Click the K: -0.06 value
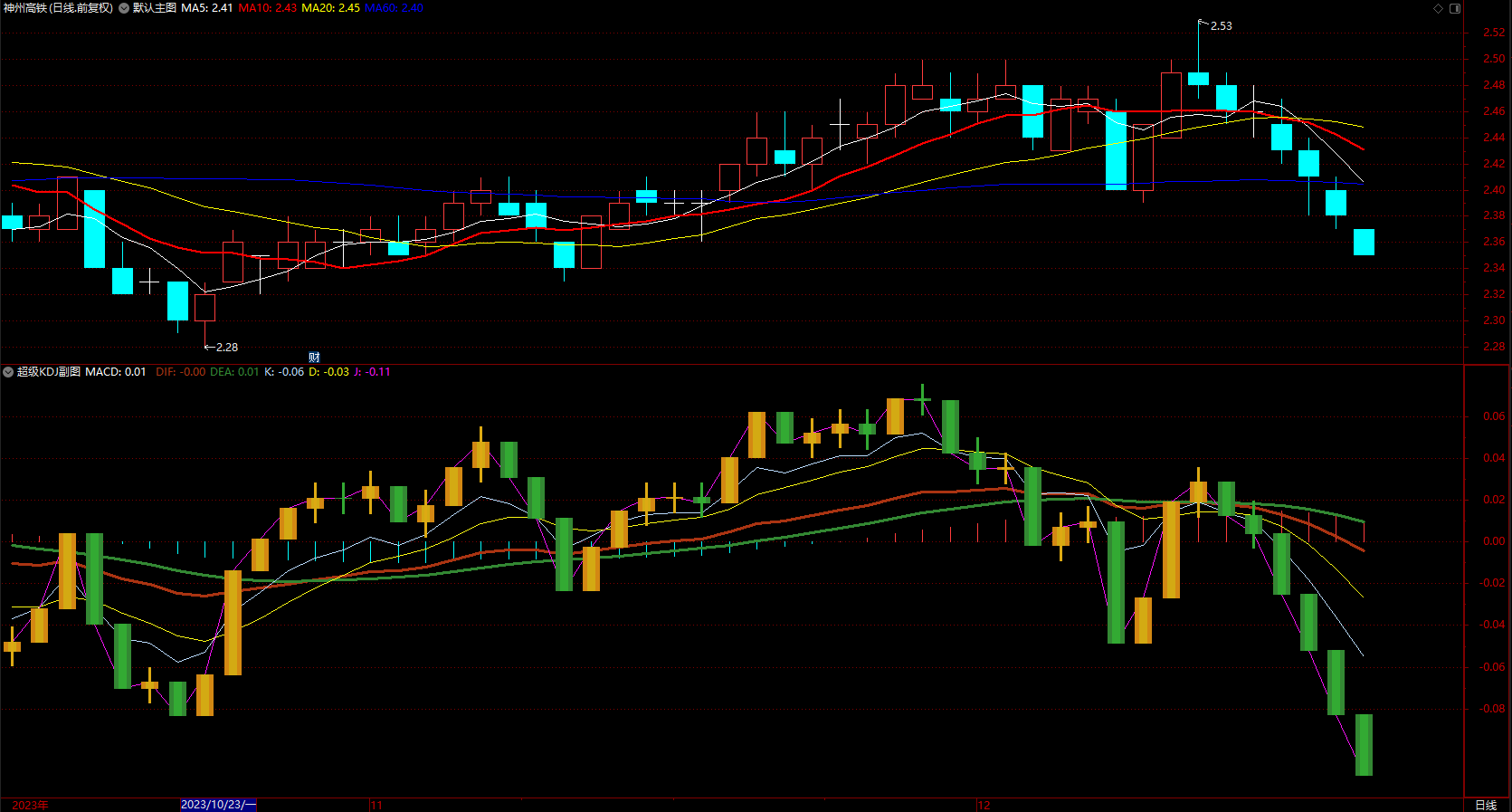 coord(284,372)
